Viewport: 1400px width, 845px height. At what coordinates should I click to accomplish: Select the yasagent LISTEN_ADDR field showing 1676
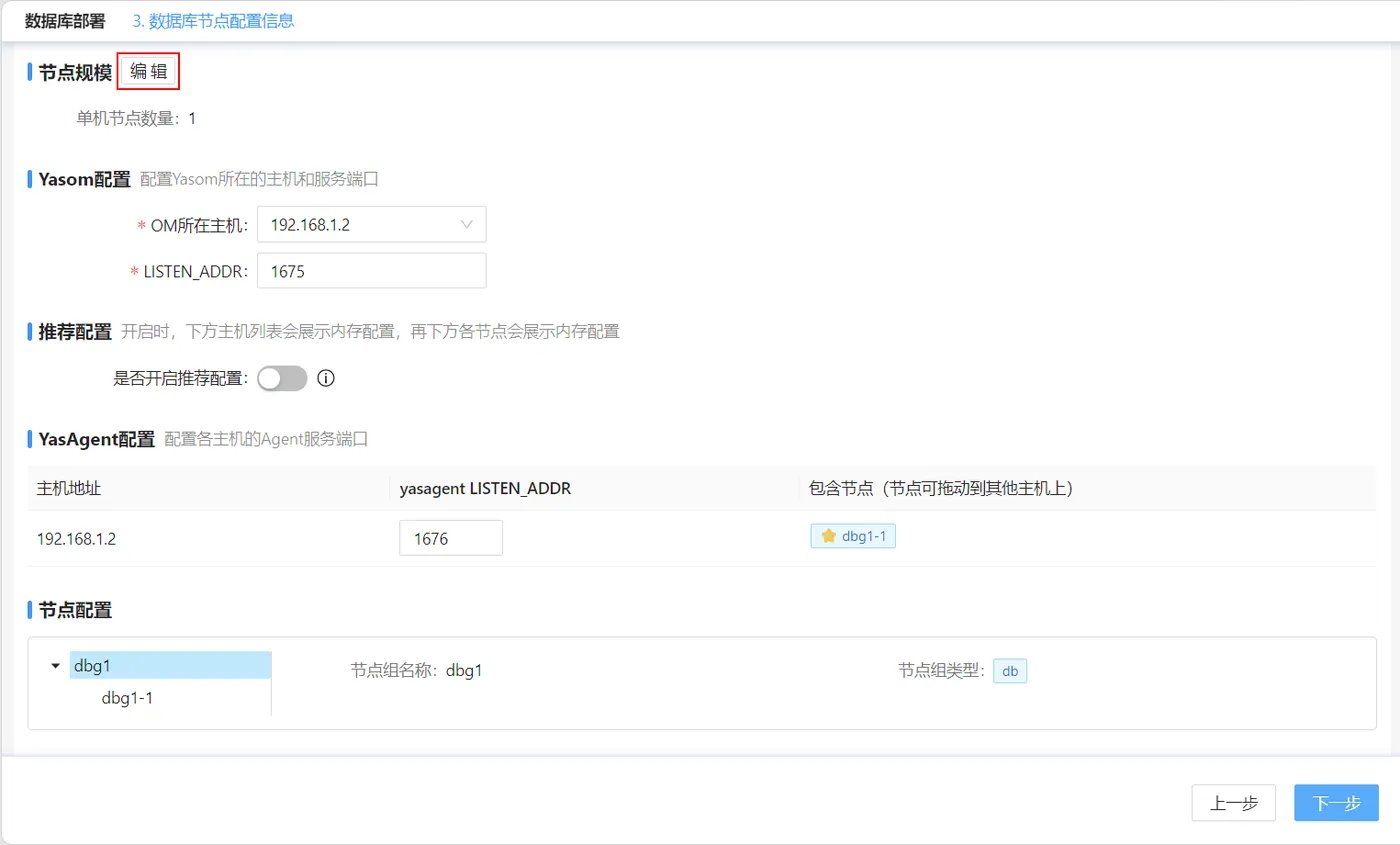tap(449, 536)
